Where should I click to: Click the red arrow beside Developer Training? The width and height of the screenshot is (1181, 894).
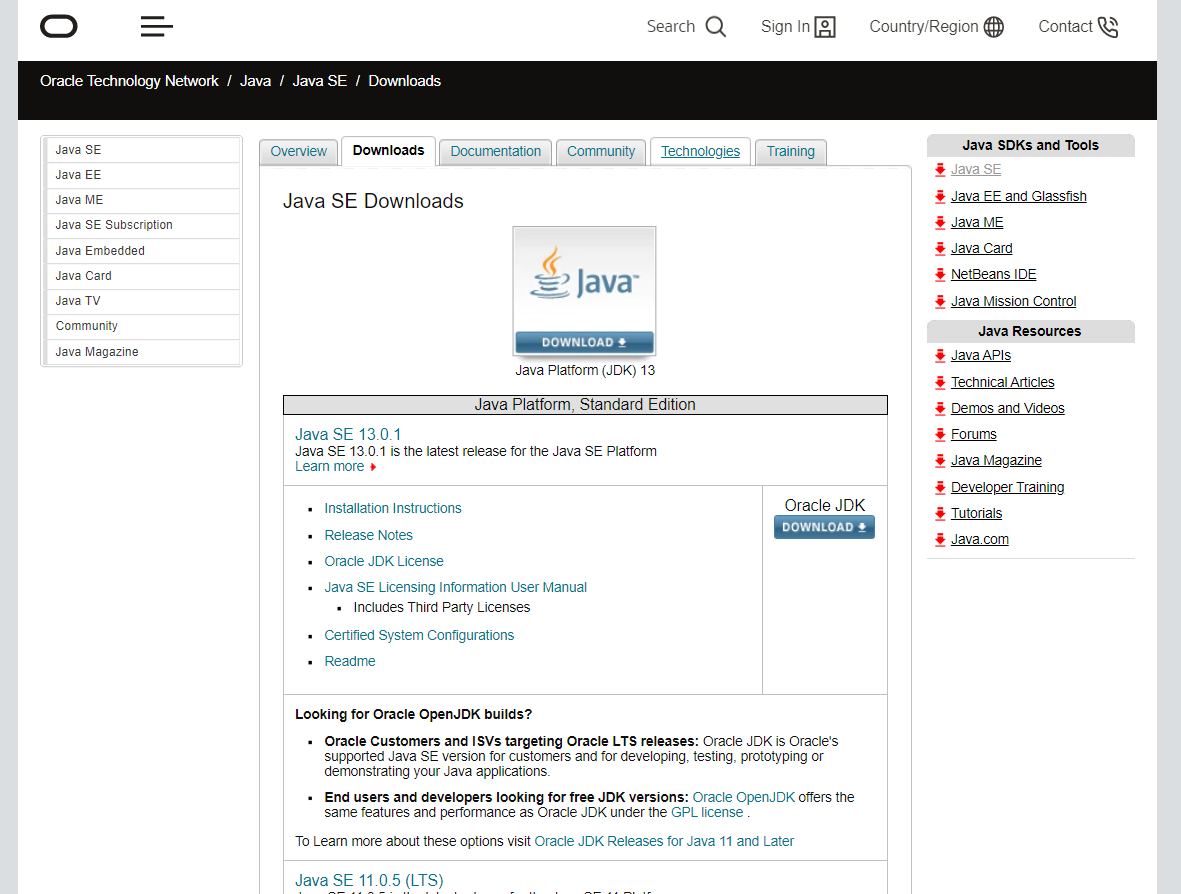[x=940, y=487]
